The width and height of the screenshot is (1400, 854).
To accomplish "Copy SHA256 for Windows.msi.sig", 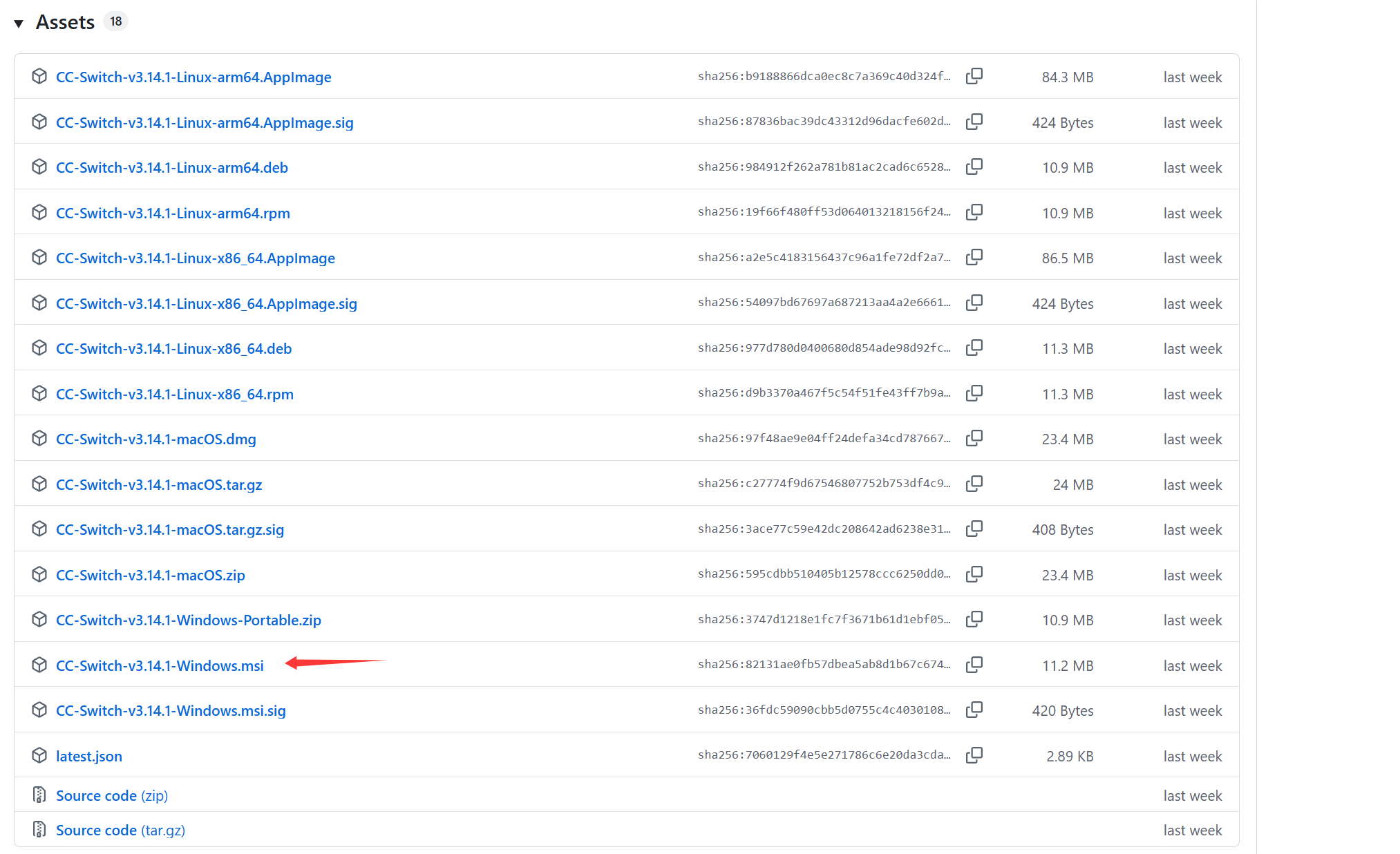I will pos(974,710).
